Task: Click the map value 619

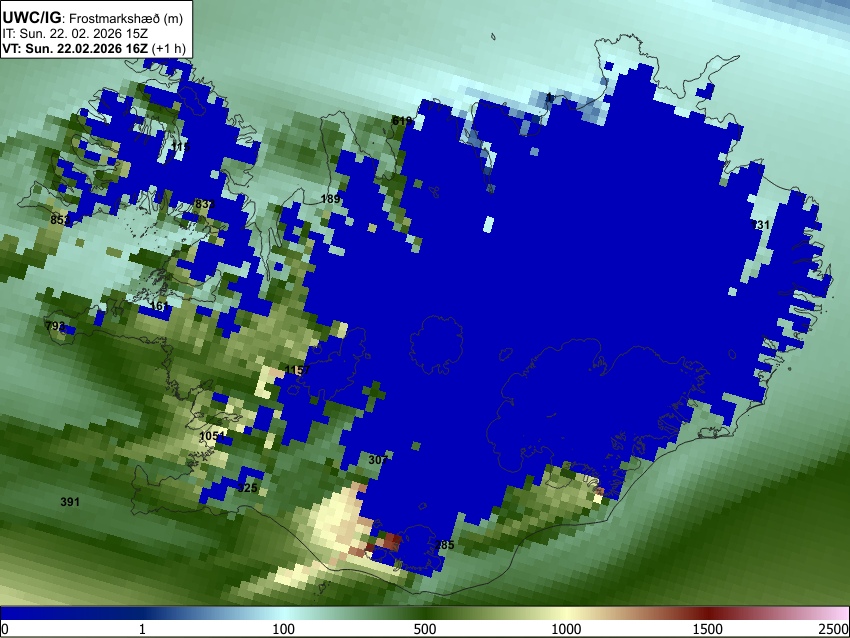Action: 402,121
